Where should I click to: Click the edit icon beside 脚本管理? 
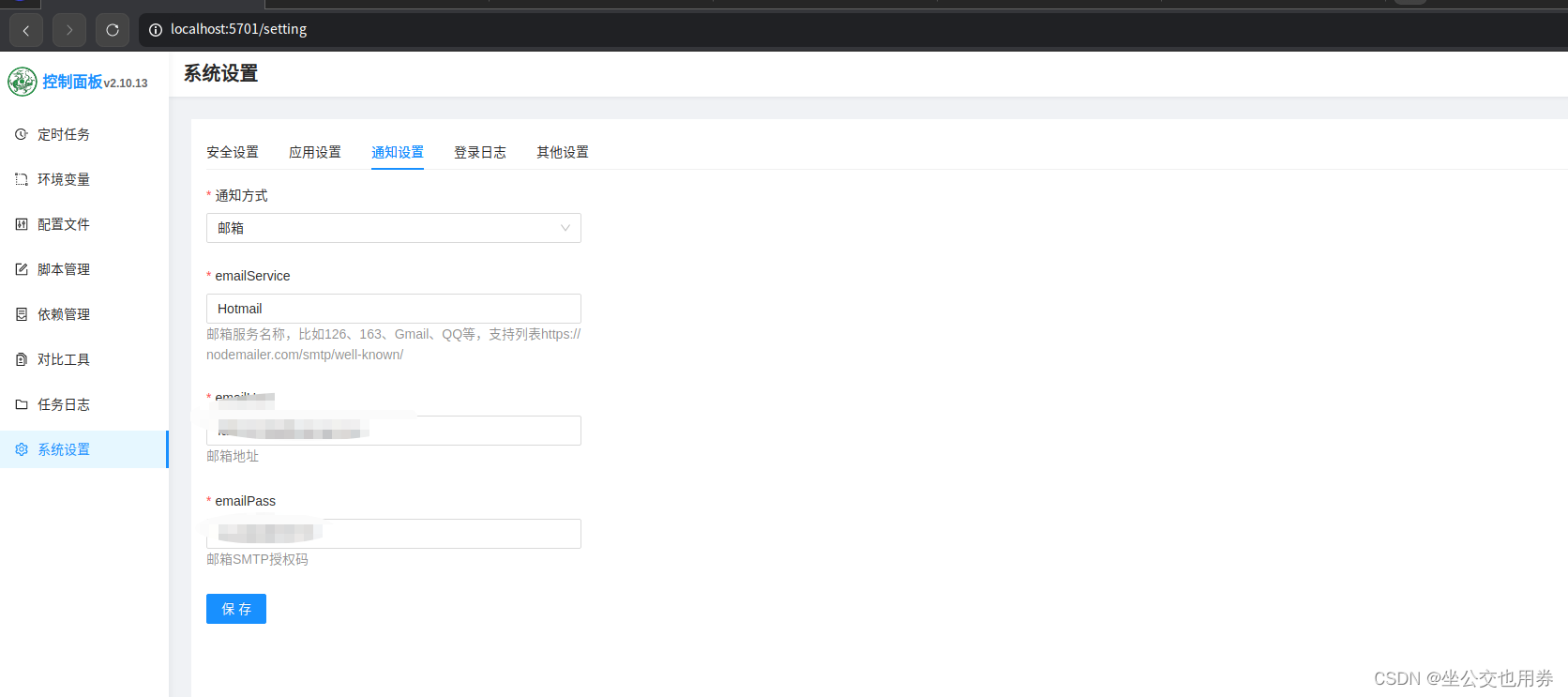(x=22, y=269)
